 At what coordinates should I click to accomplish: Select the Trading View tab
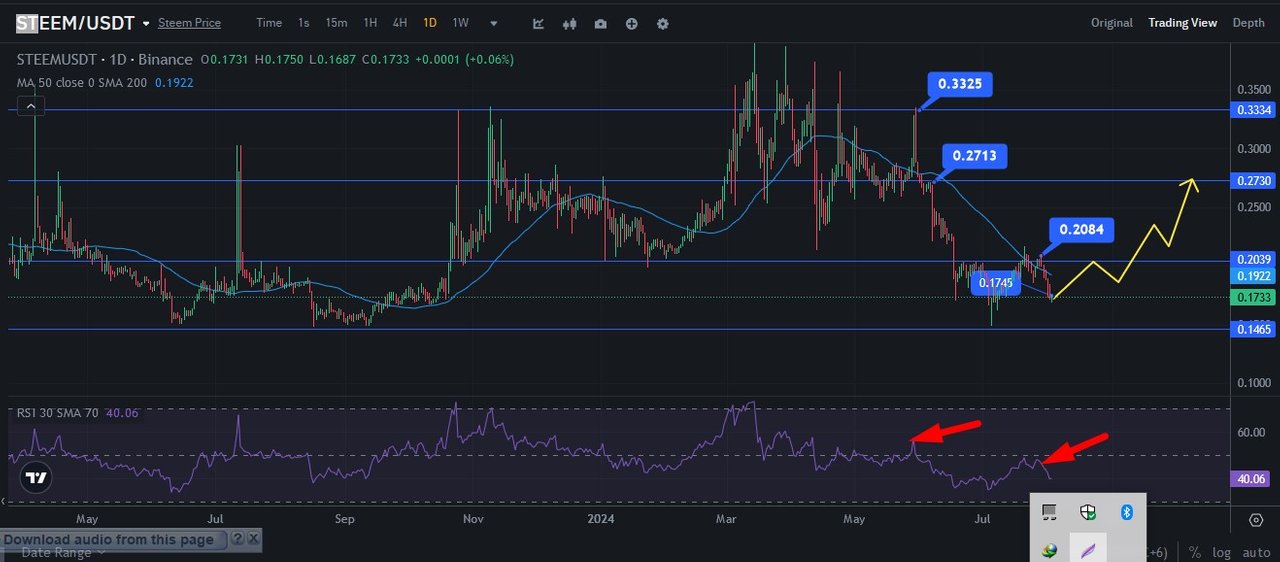1183,23
